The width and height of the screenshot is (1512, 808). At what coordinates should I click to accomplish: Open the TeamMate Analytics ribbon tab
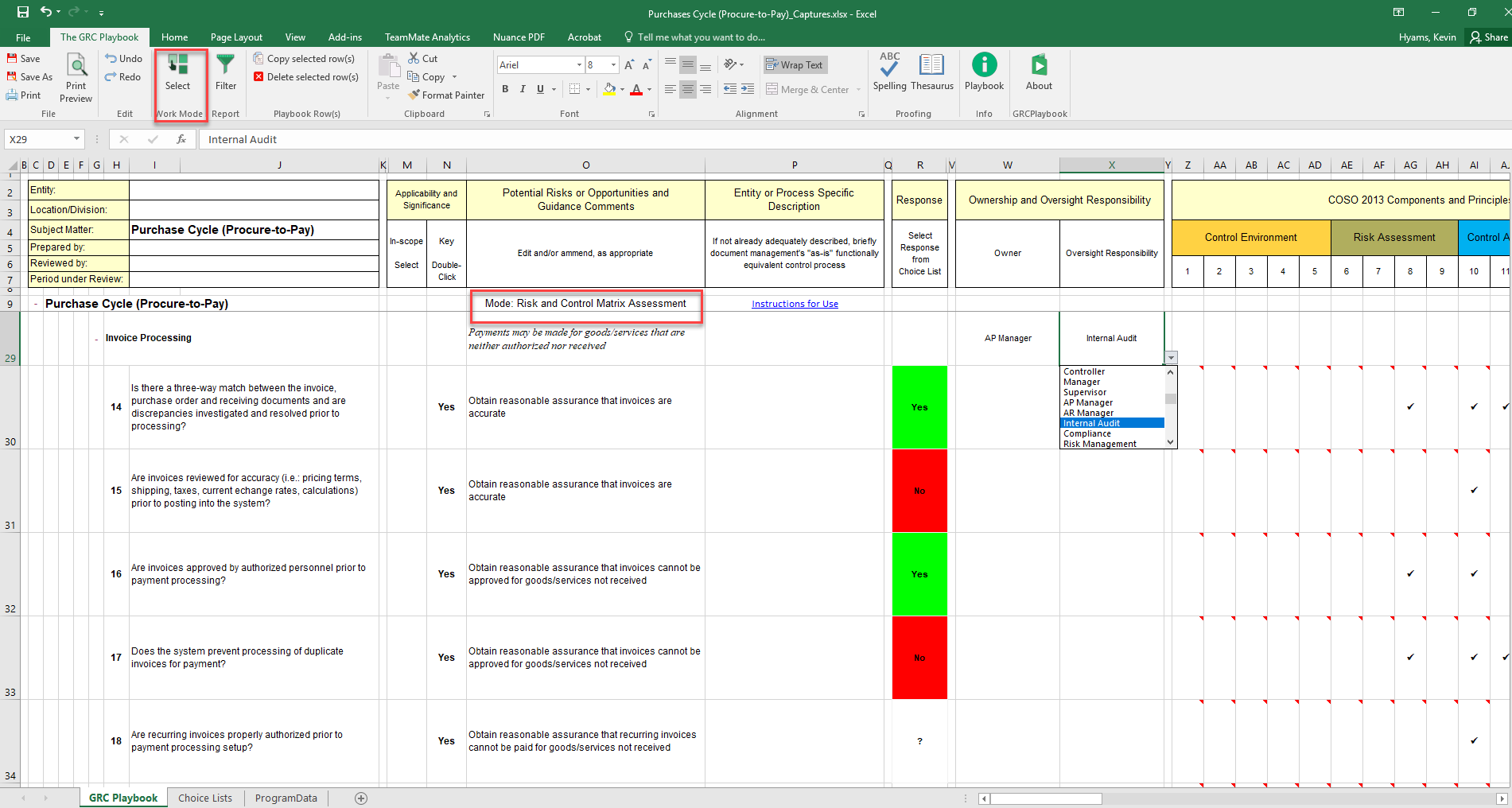point(427,37)
